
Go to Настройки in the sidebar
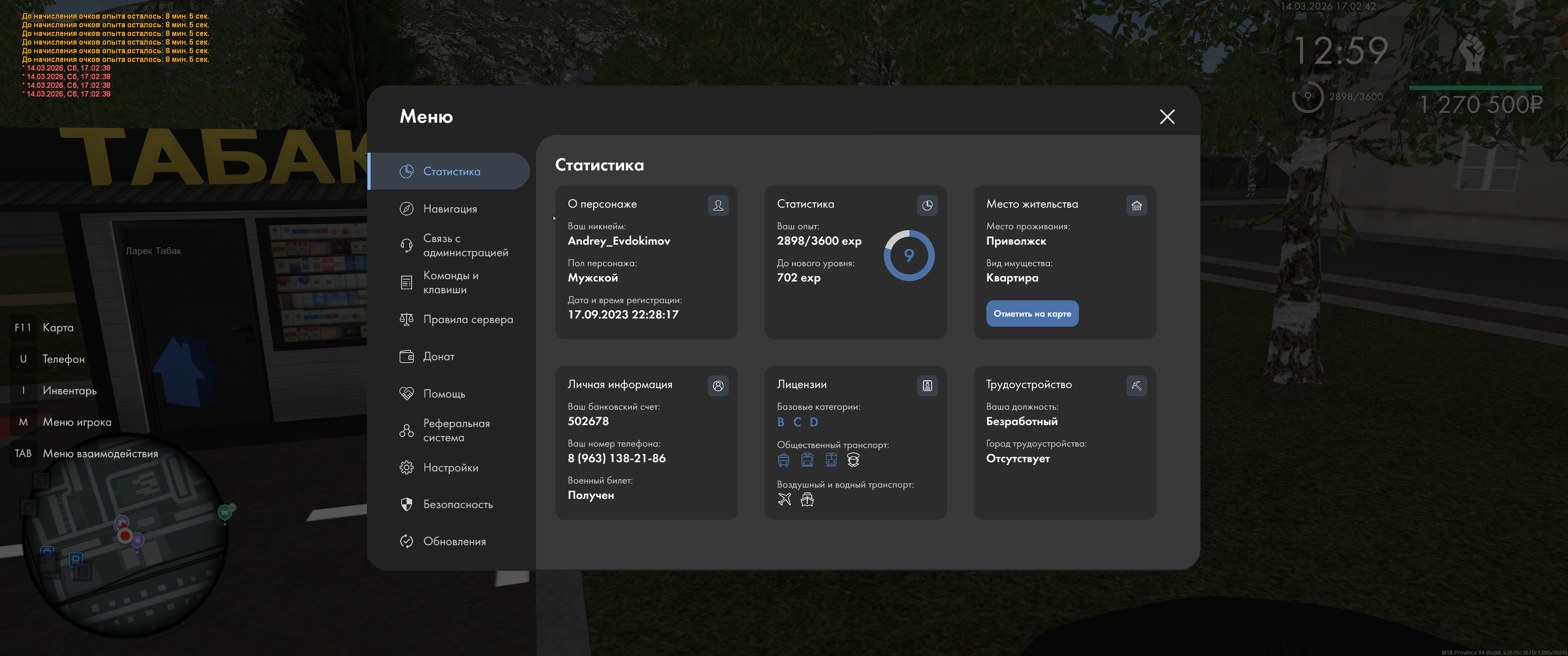(450, 467)
